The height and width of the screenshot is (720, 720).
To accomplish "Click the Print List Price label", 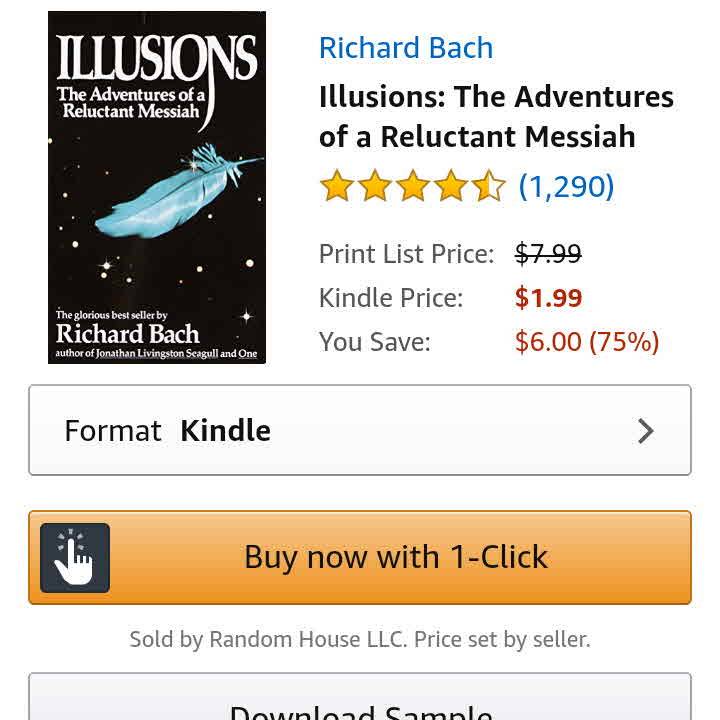I will coord(406,254).
